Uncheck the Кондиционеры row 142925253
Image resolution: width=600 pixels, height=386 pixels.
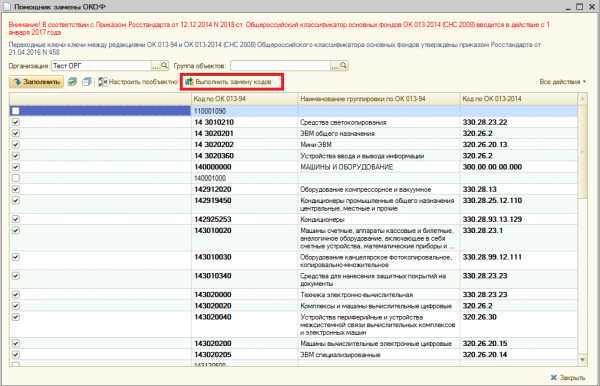15,219
